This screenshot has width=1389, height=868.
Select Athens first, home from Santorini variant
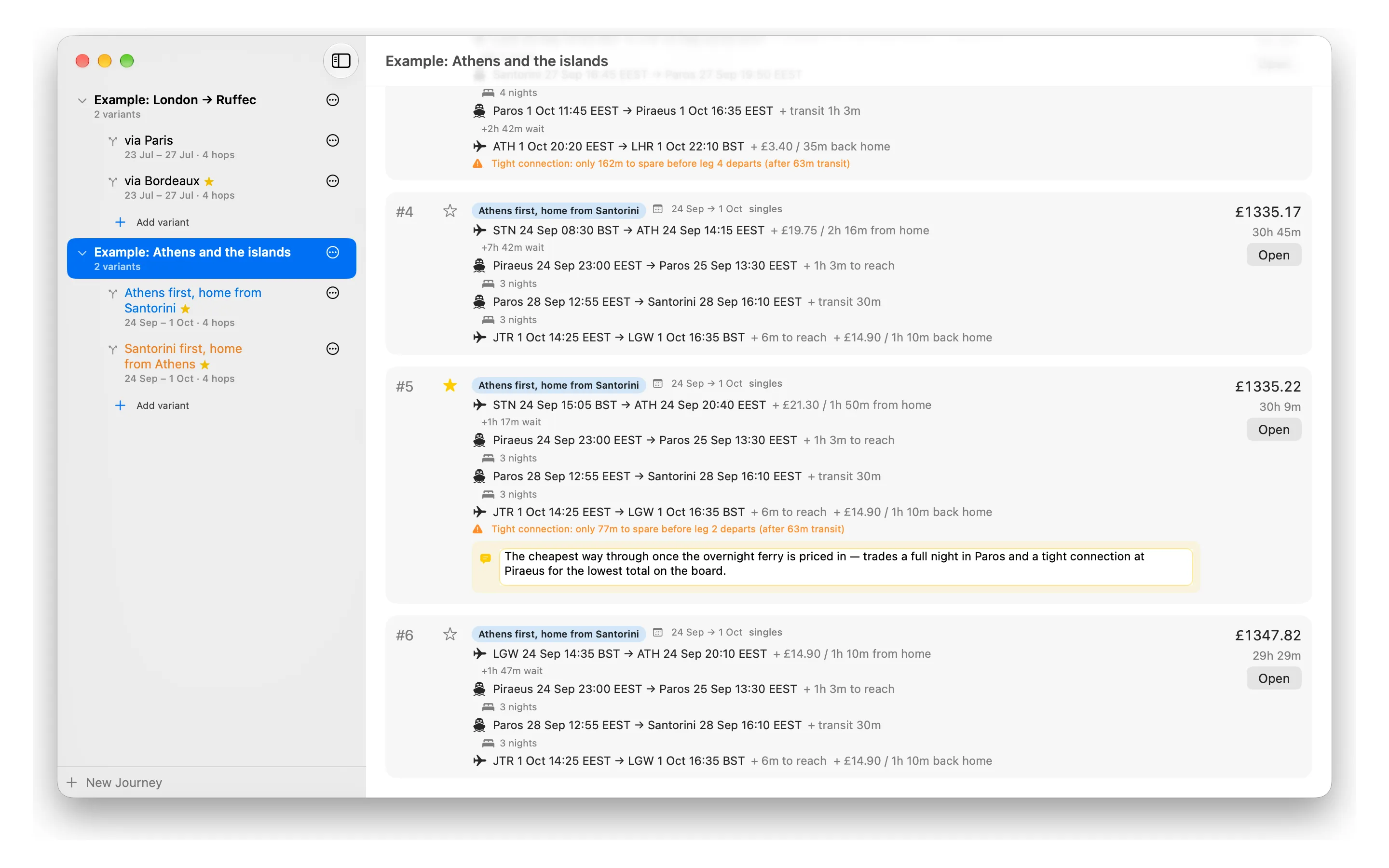click(212, 307)
